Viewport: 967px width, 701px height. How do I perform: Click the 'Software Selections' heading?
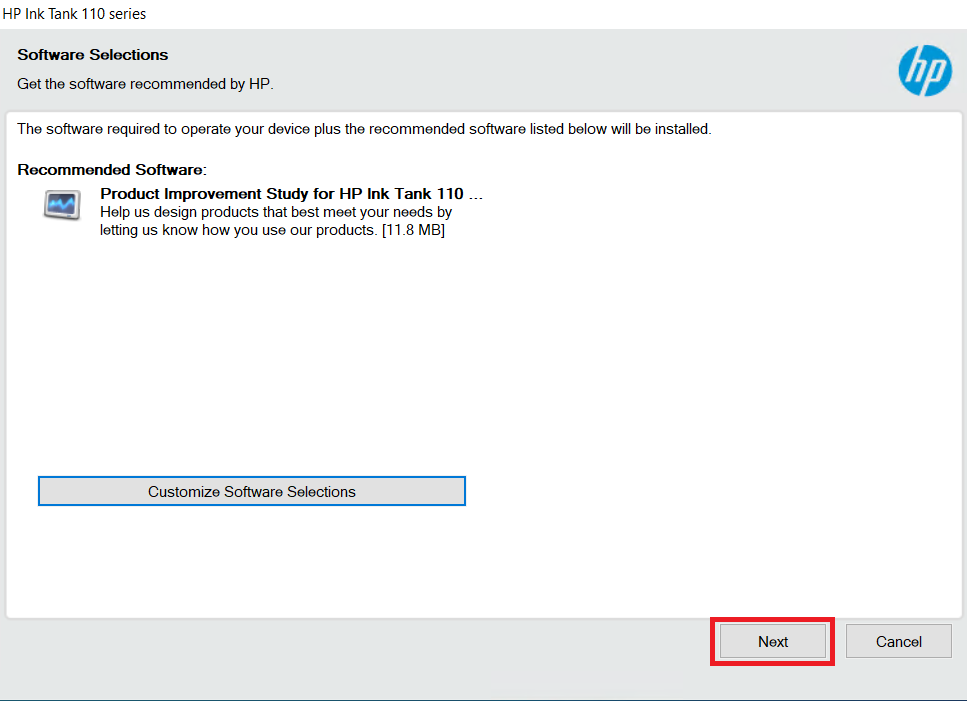pyautogui.click(x=93, y=55)
